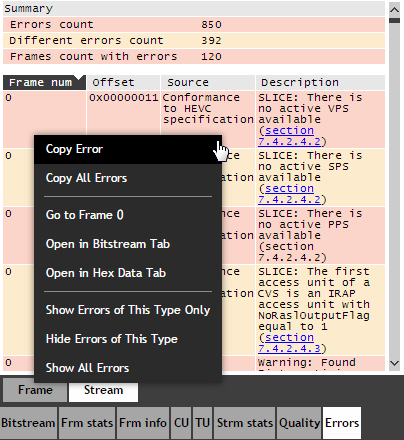Switch to the Frame tab
This screenshot has width=404, height=440.
(x=35, y=390)
